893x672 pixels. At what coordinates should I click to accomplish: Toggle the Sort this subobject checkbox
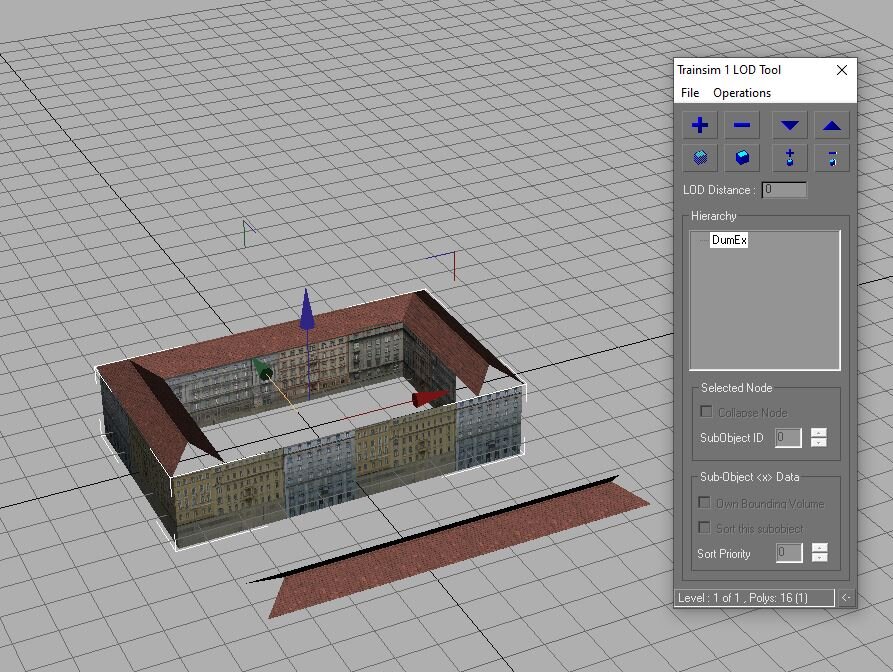(x=704, y=527)
